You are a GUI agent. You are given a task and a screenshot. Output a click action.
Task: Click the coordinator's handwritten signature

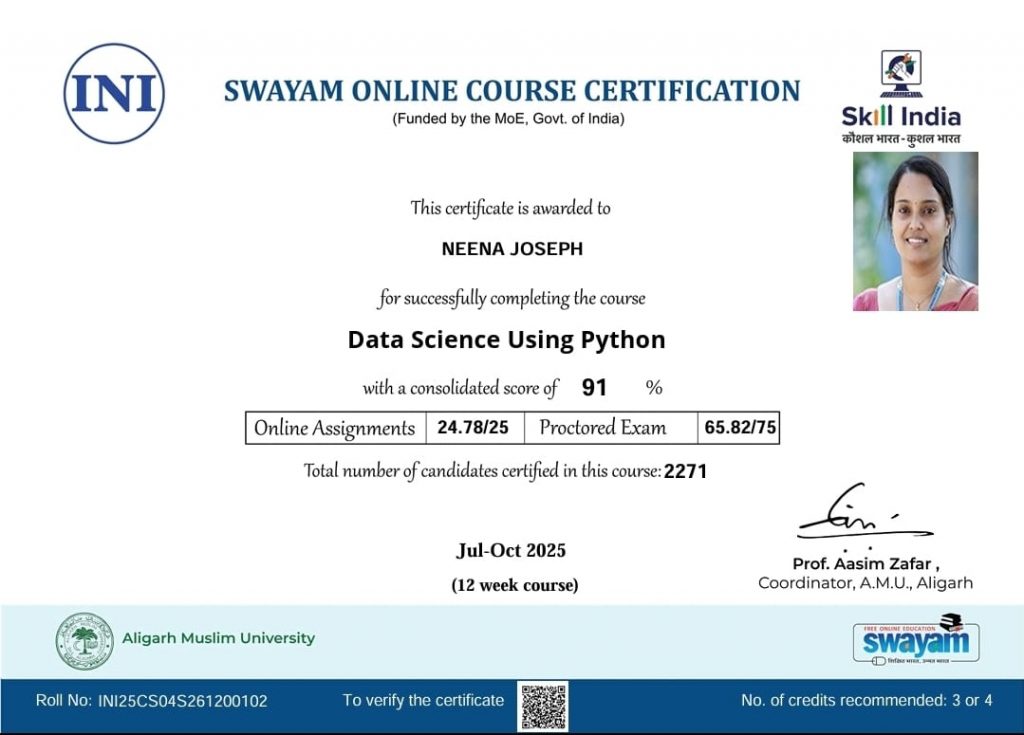pos(861,517)
